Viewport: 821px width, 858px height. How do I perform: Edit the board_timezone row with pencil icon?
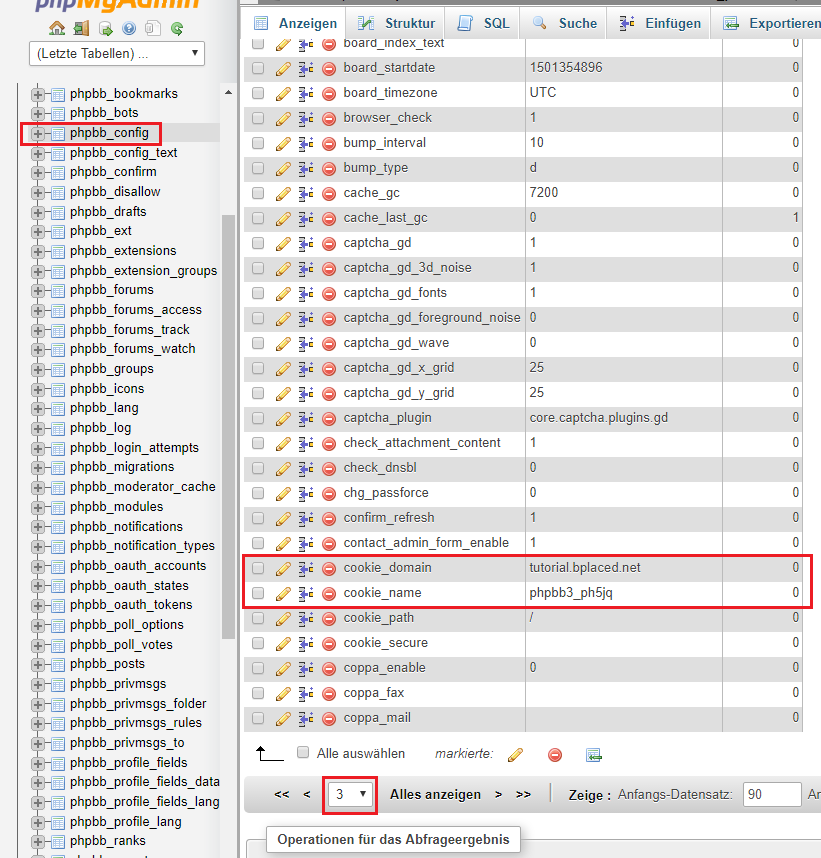click(283, 93)
